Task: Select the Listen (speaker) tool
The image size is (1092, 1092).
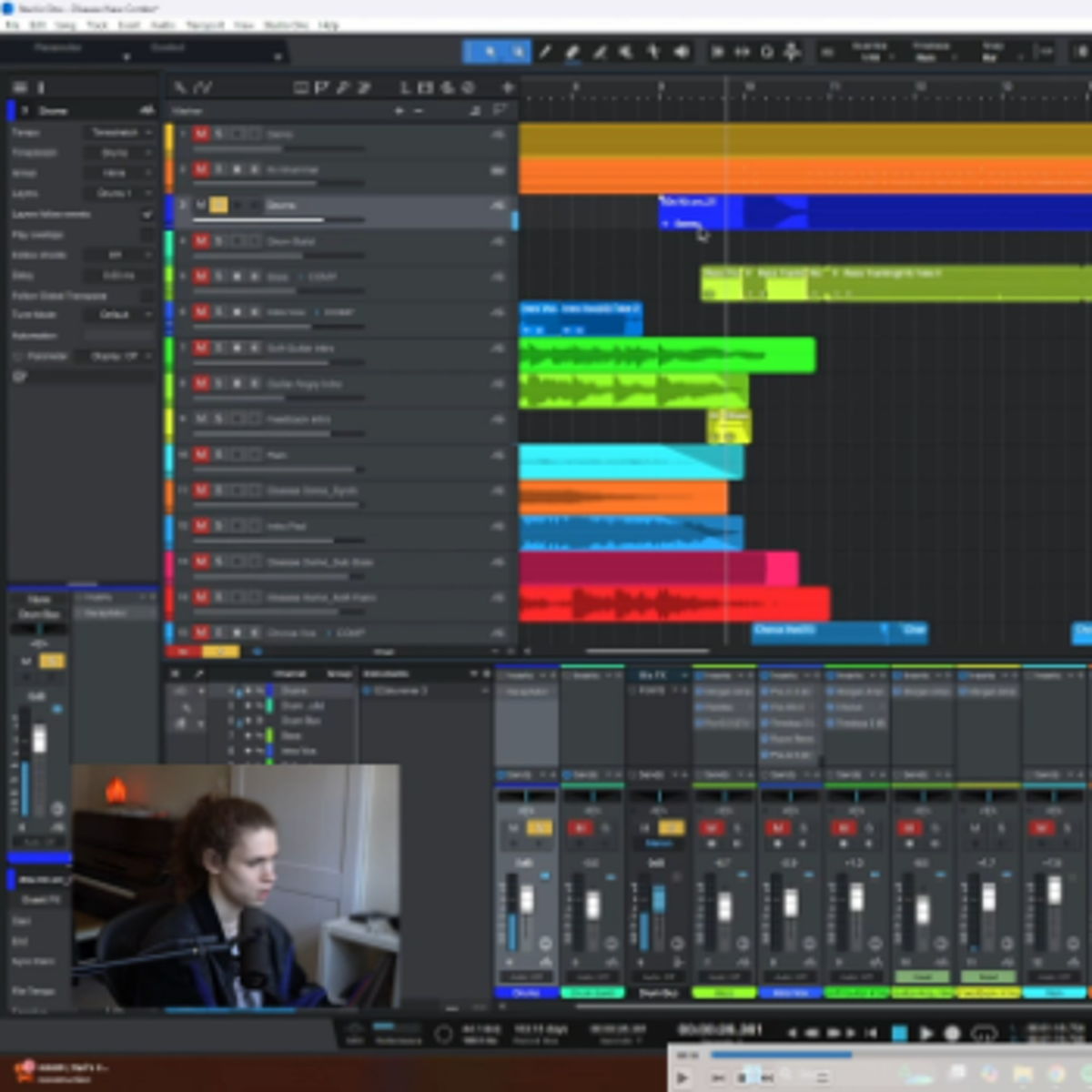Action: click(x=682, y=52)
